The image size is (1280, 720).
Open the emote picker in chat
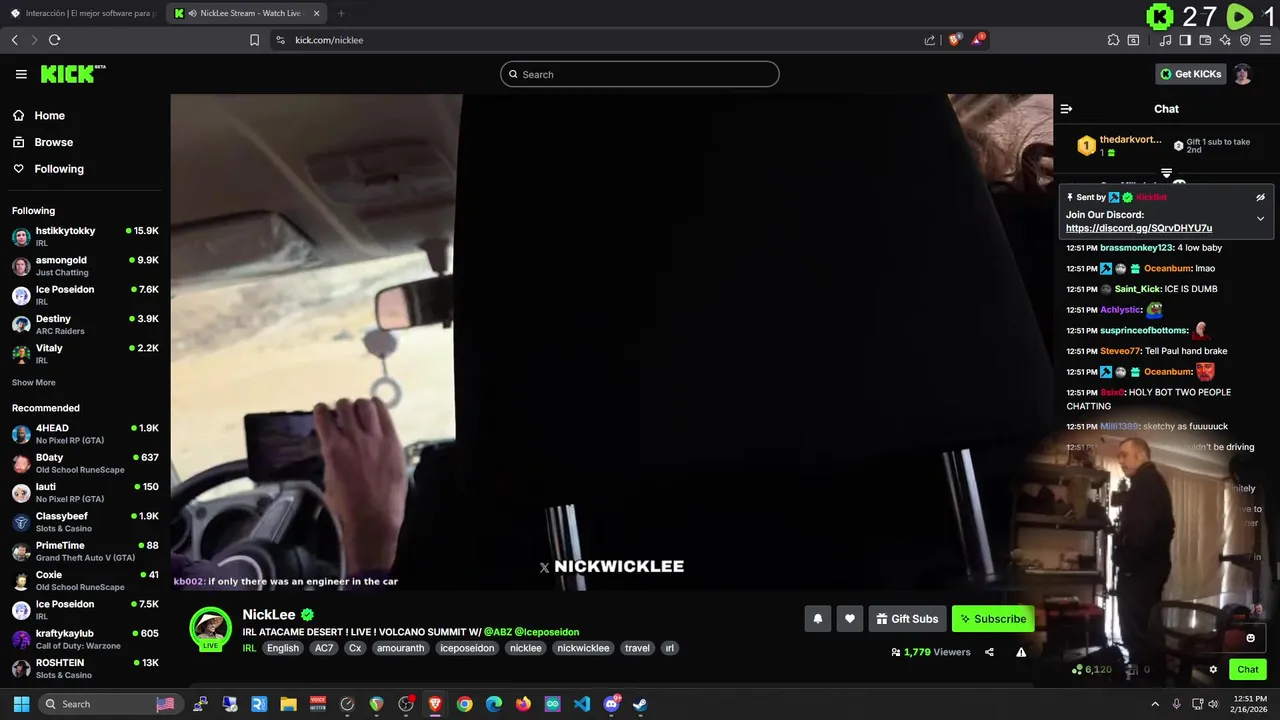pos(1250,638)
